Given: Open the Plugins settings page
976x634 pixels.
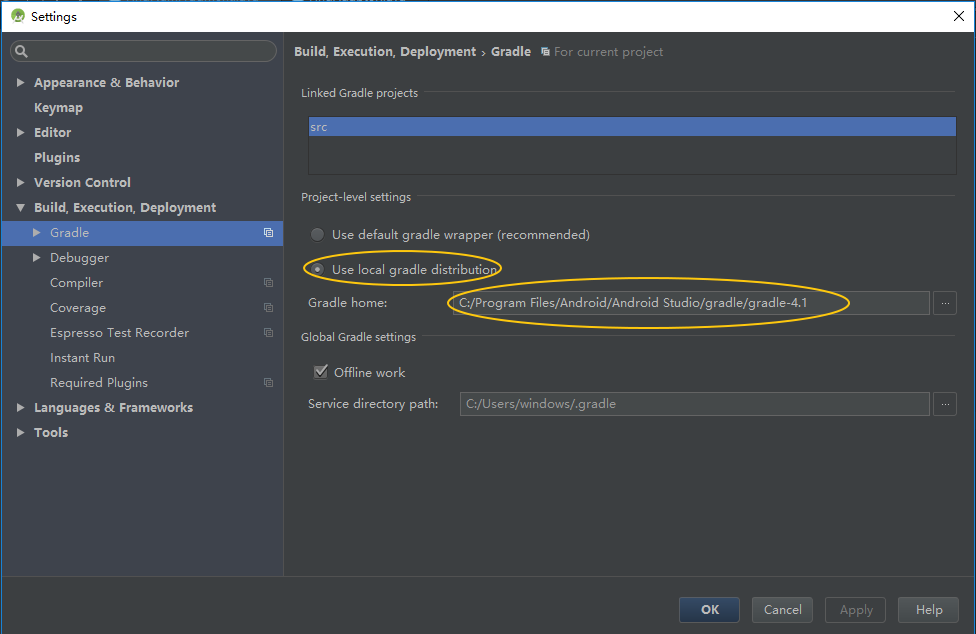Looking at the screenshot, I should [x=57, y=157].
